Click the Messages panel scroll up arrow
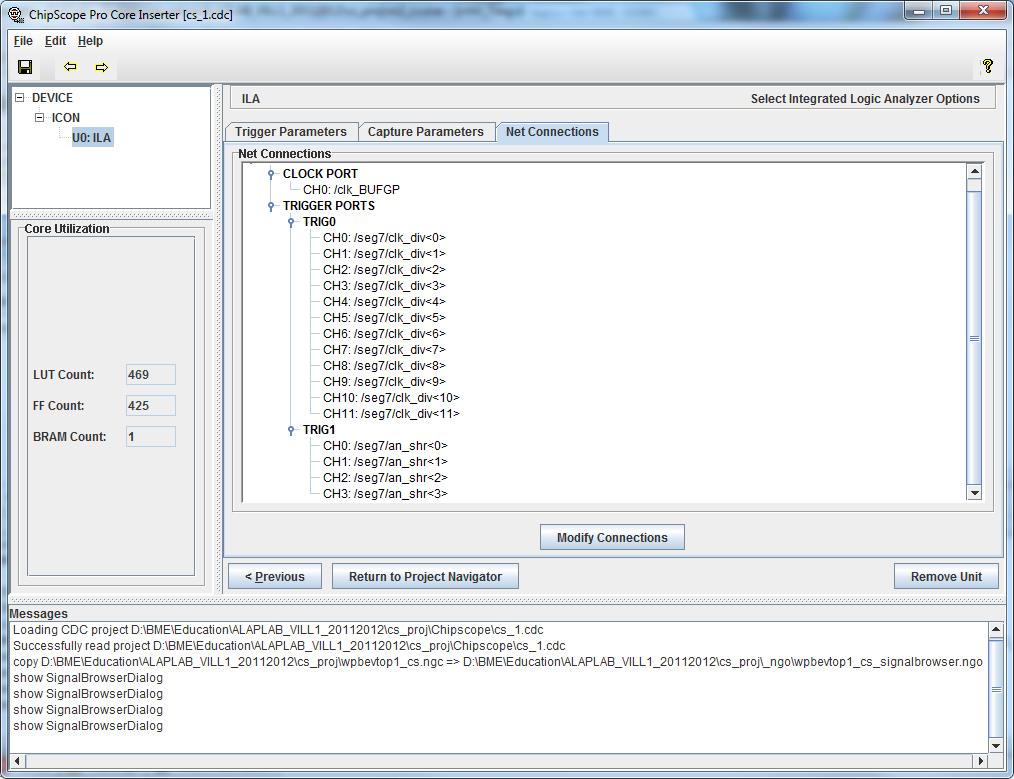The width and height of the screenshot is (1014, 779). [996, 629]
